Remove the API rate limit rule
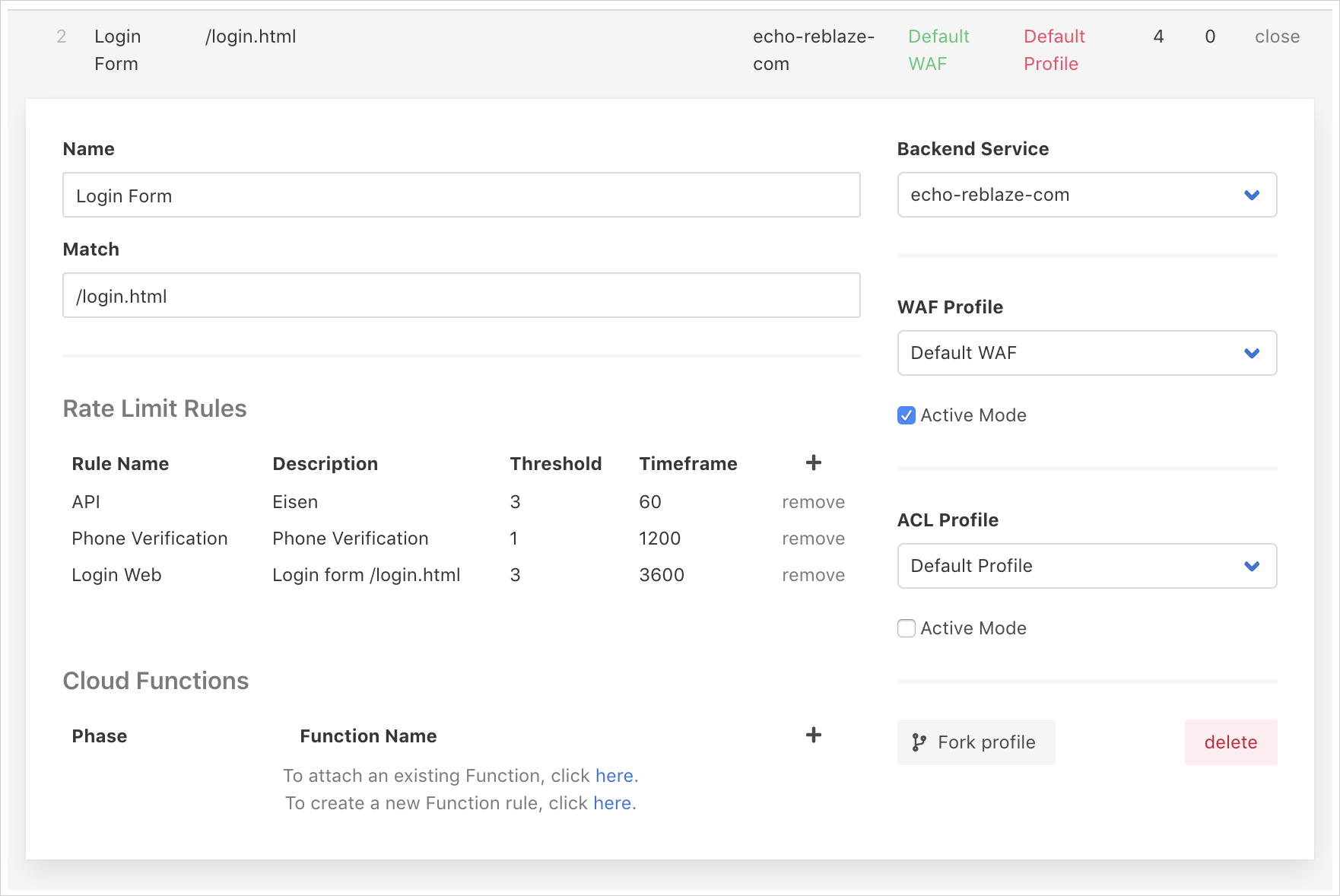Image resolution: width=1340 pixels, height=896 pixels. pos(813,502)
